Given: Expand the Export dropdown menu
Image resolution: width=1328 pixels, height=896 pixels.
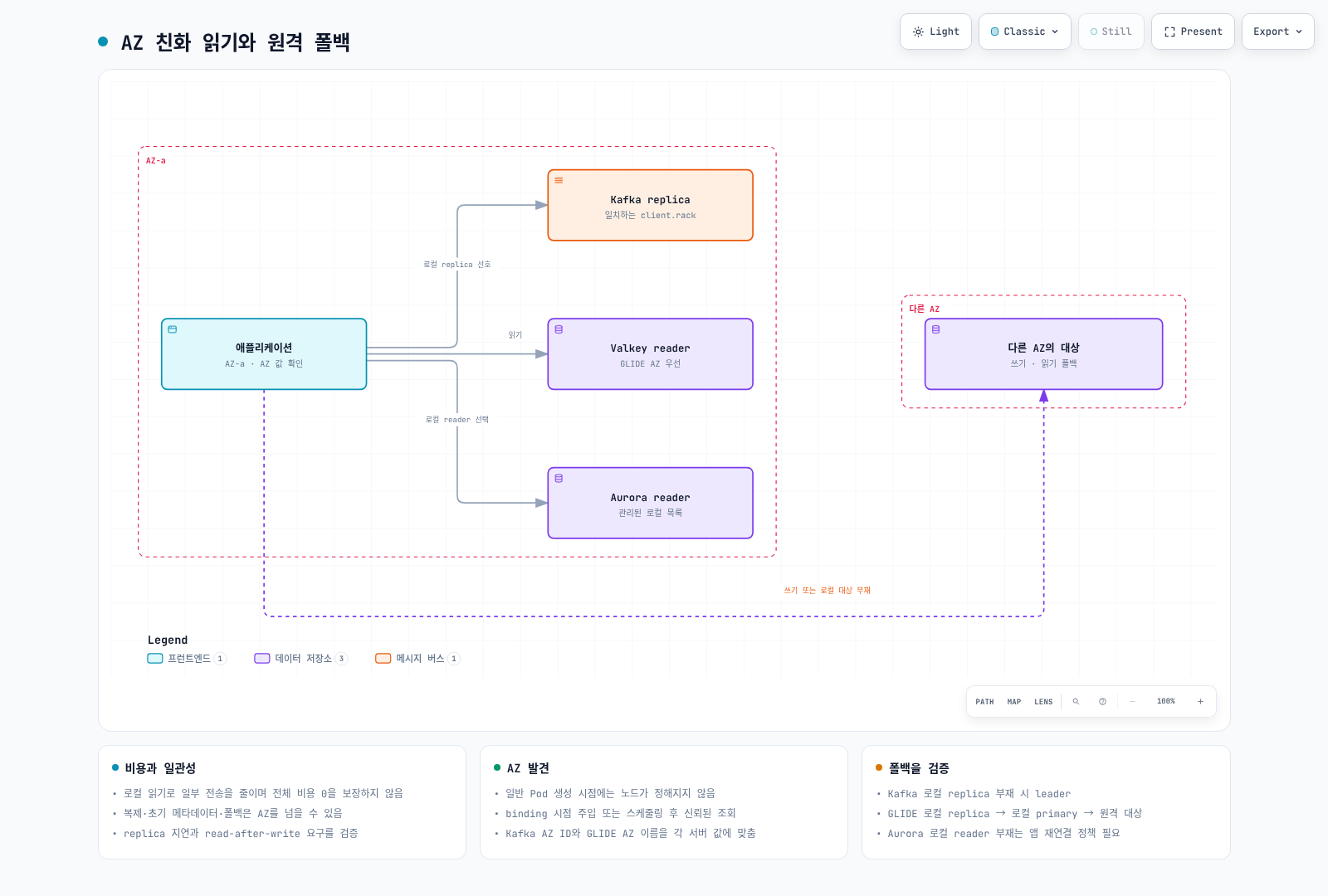Looking at the screenshot, I should point(1278,32).
